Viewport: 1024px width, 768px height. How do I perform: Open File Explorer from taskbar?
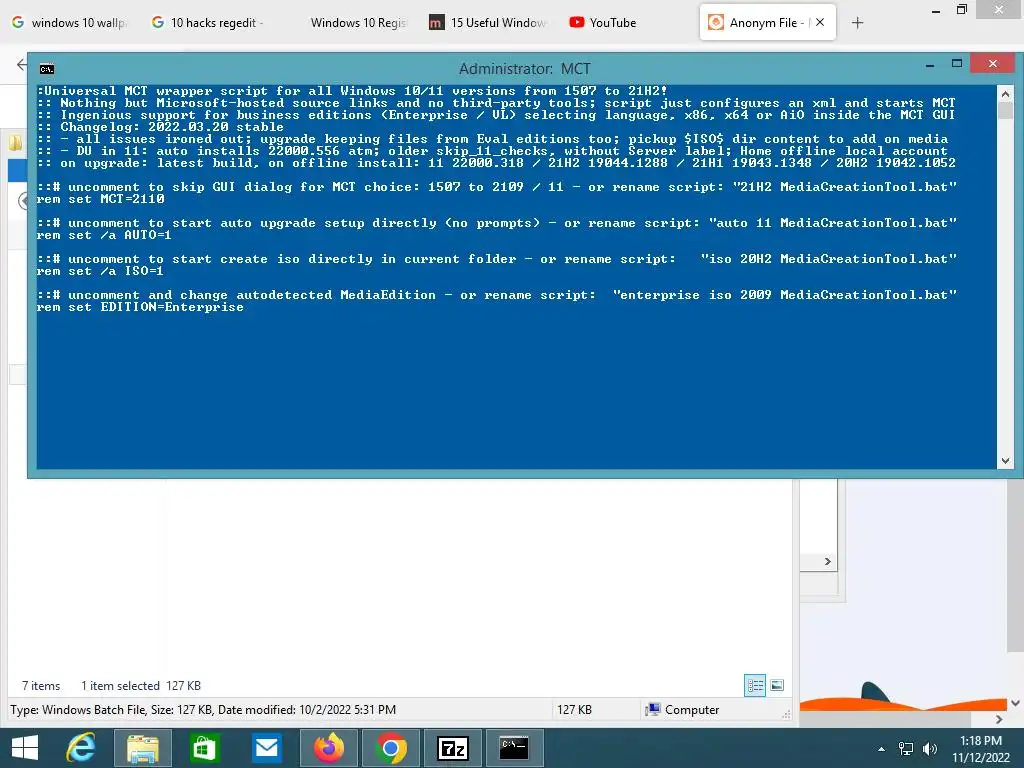coord(143,748)
